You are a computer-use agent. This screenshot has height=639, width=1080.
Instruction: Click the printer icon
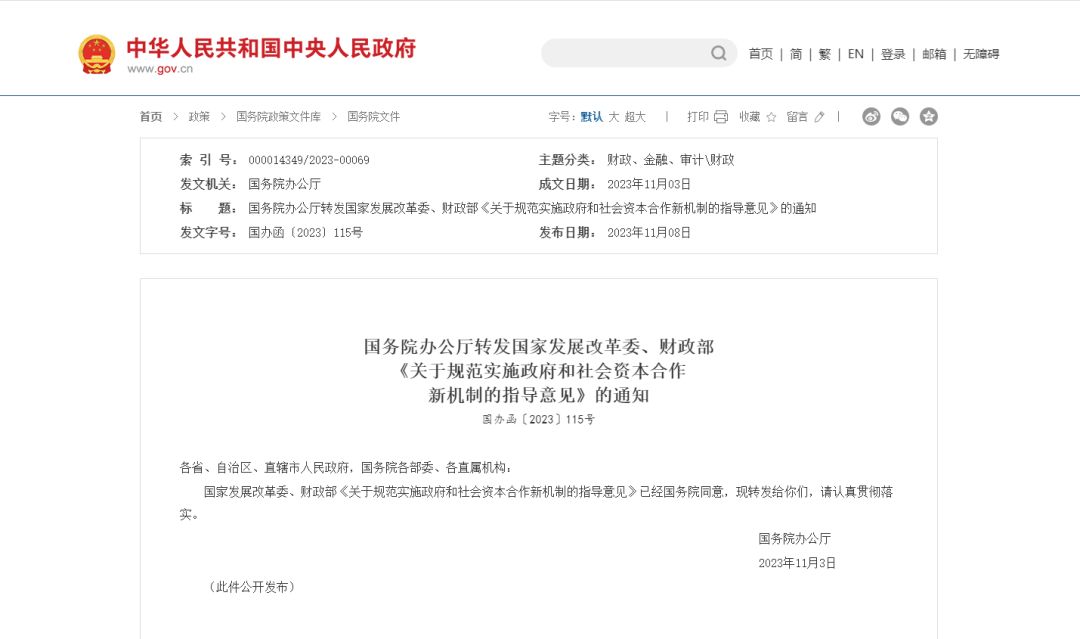pyautogui.click(x=721, y=116)
